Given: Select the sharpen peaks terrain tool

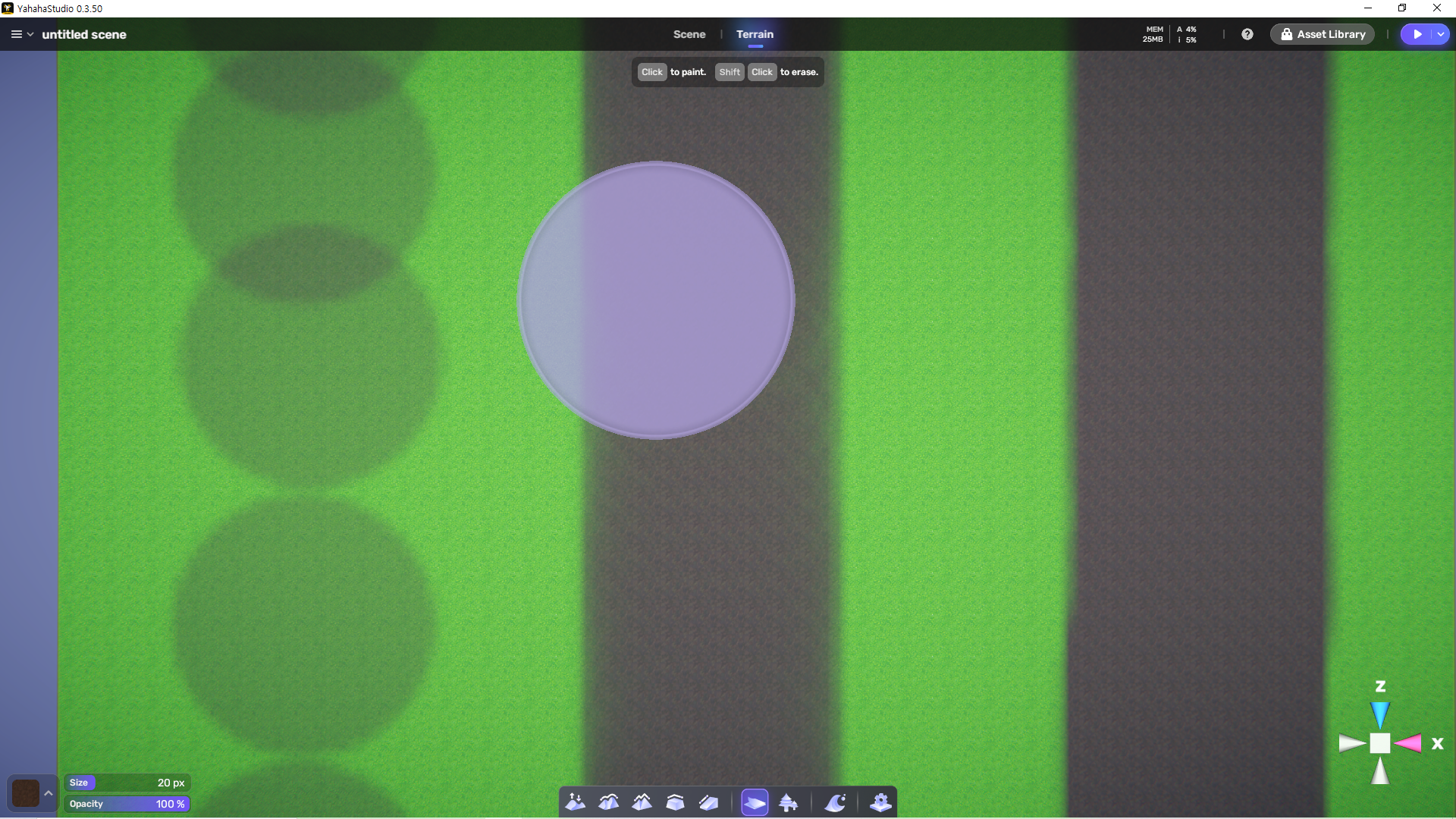Looking at the screenshot, I should pos(642,802).
